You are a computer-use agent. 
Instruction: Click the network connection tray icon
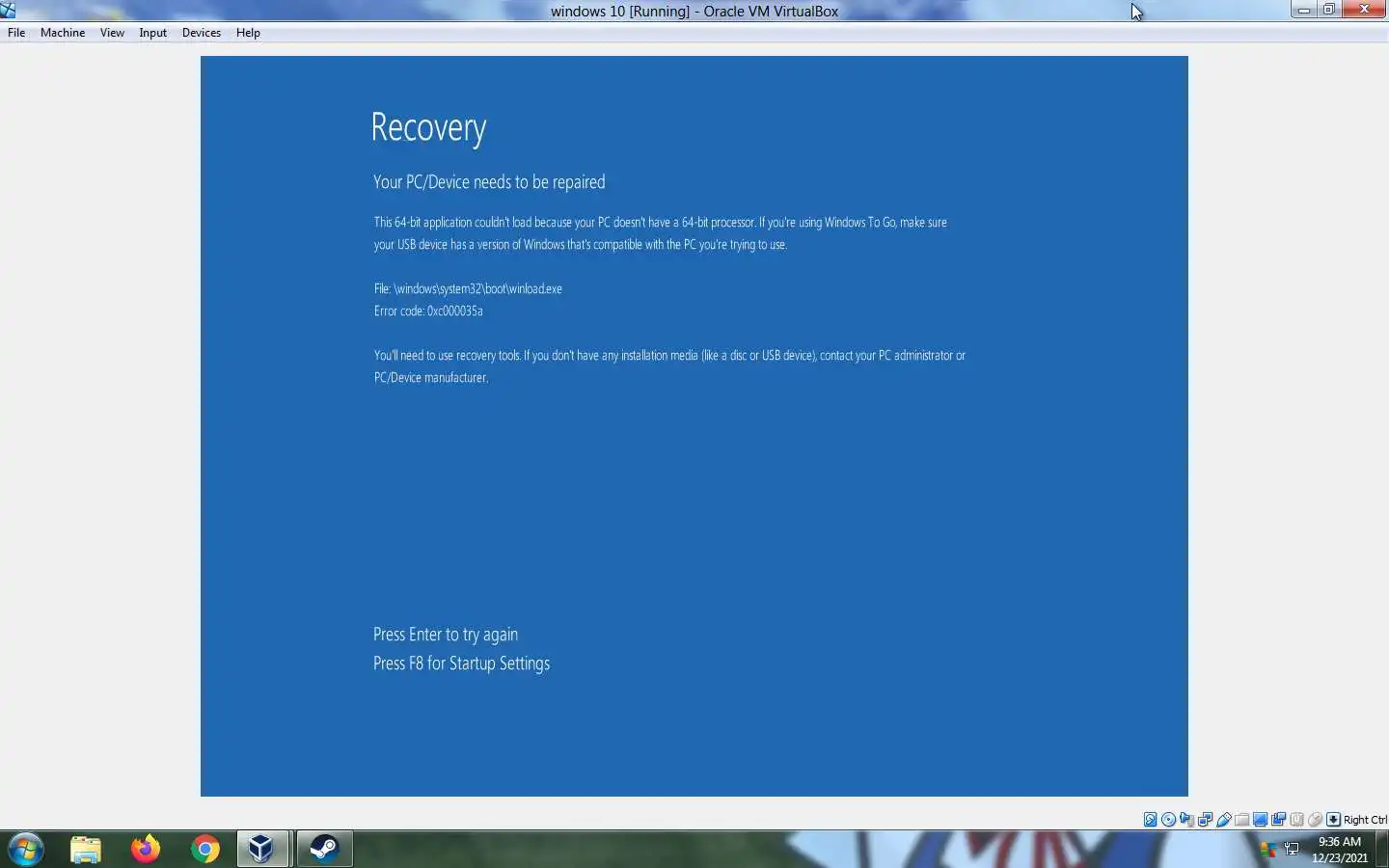click(1293, 849)
